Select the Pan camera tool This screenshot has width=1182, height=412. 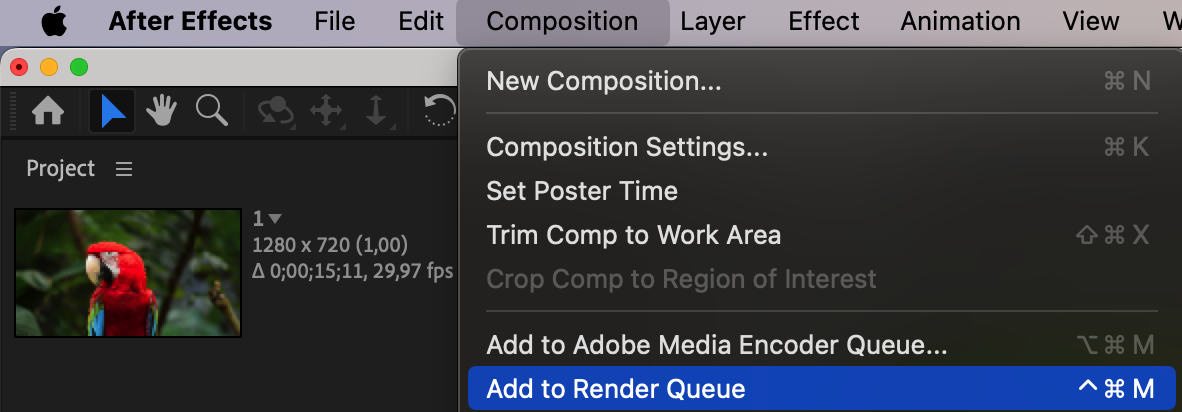(x=326, y=112)
